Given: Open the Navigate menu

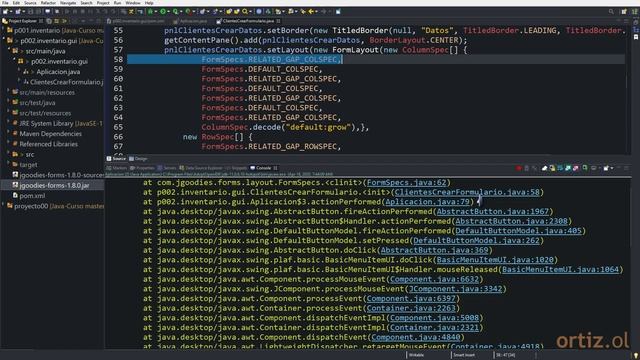Looking at the screenshot, I should [x=68, y=3].
